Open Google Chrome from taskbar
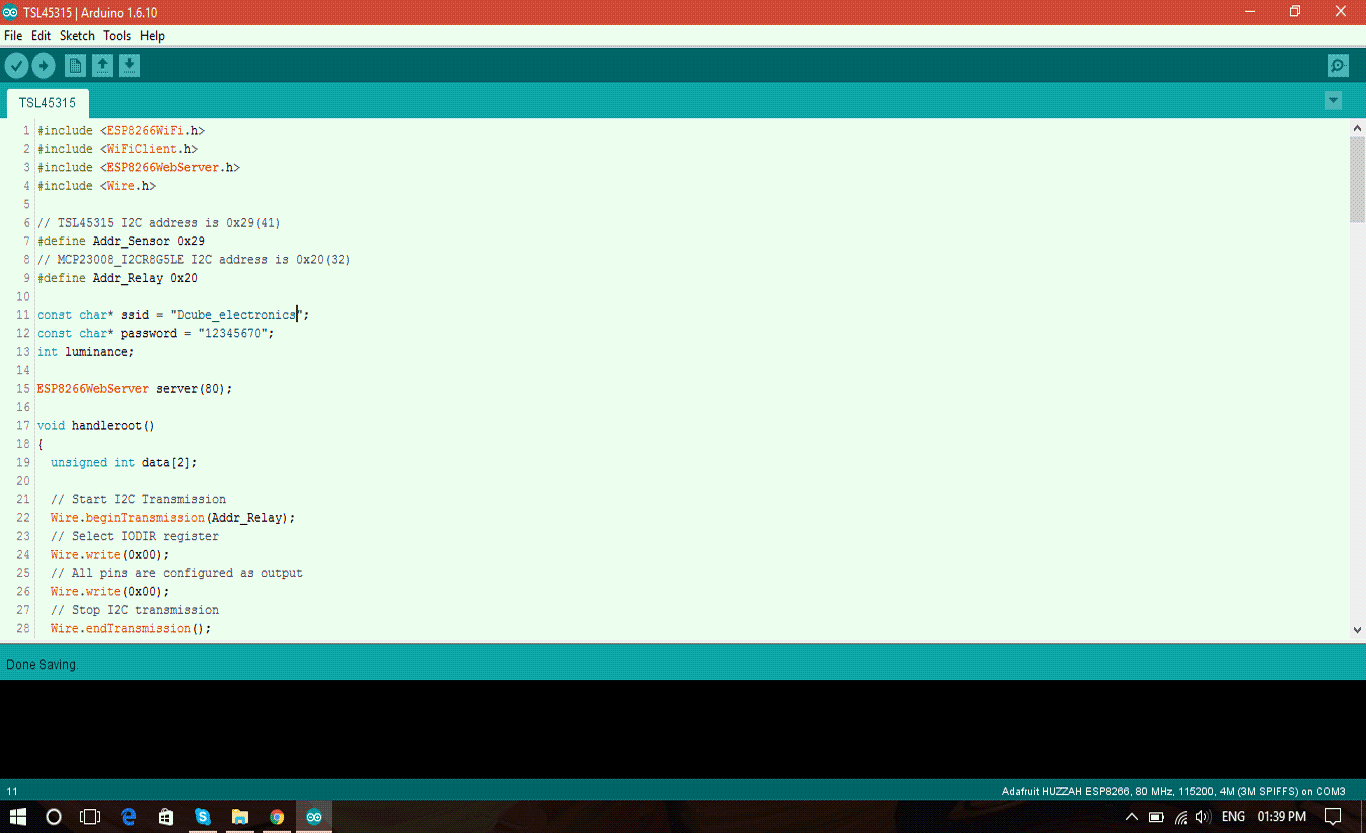The width and height of the screenshot is (1366, 833). coord(277,817)
